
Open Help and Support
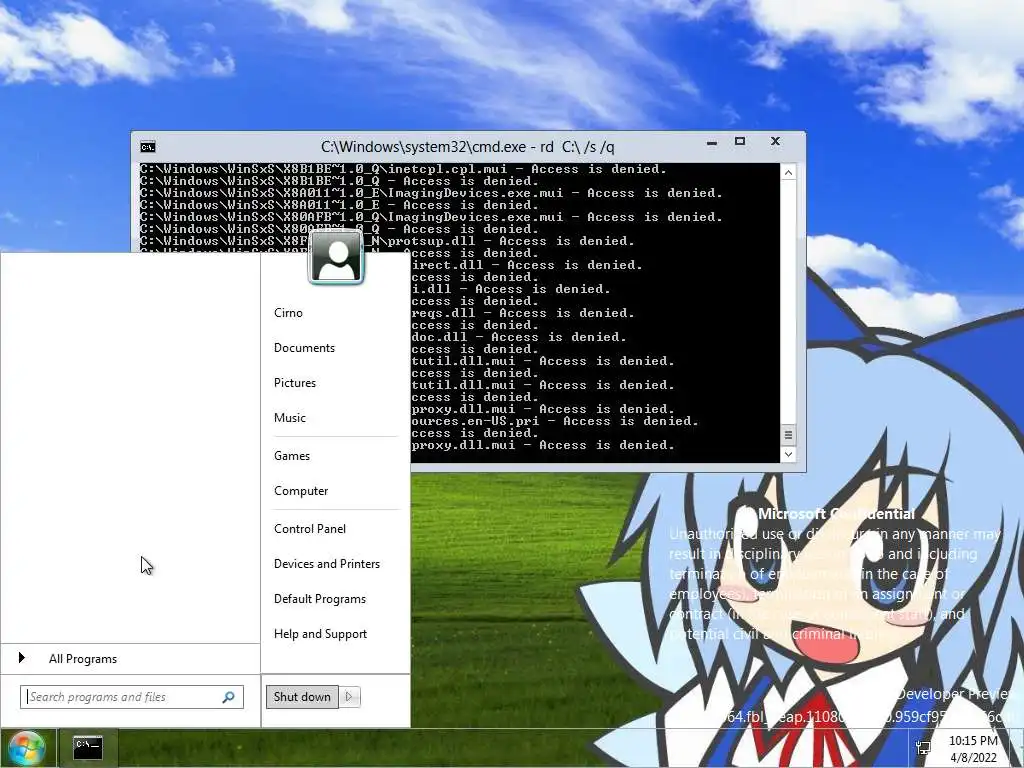point(320,634)
